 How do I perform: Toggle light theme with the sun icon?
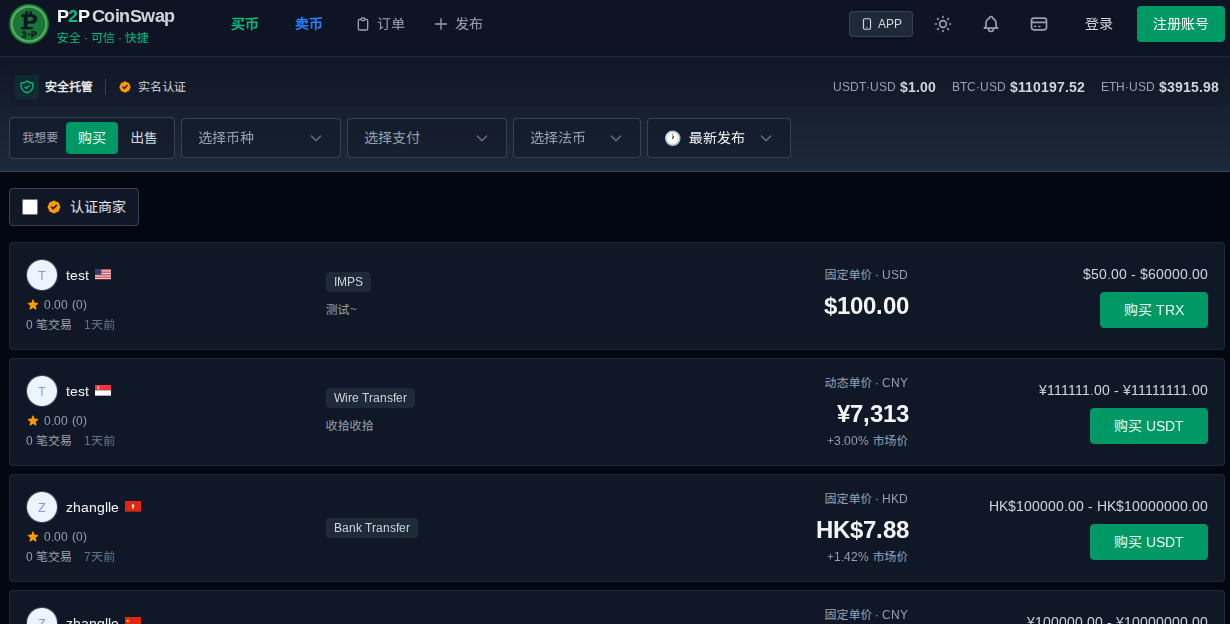[x=942, y=24]
